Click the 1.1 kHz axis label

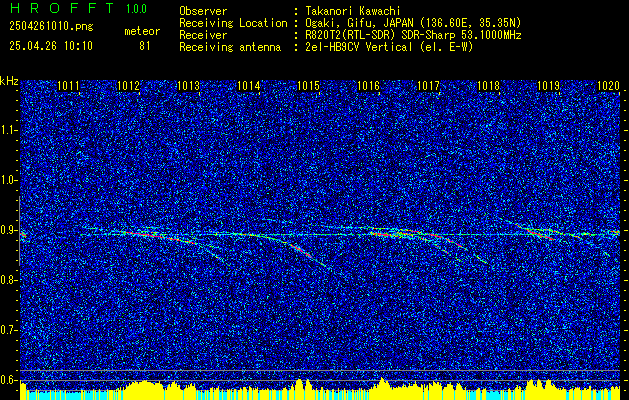tap(8, 130)
